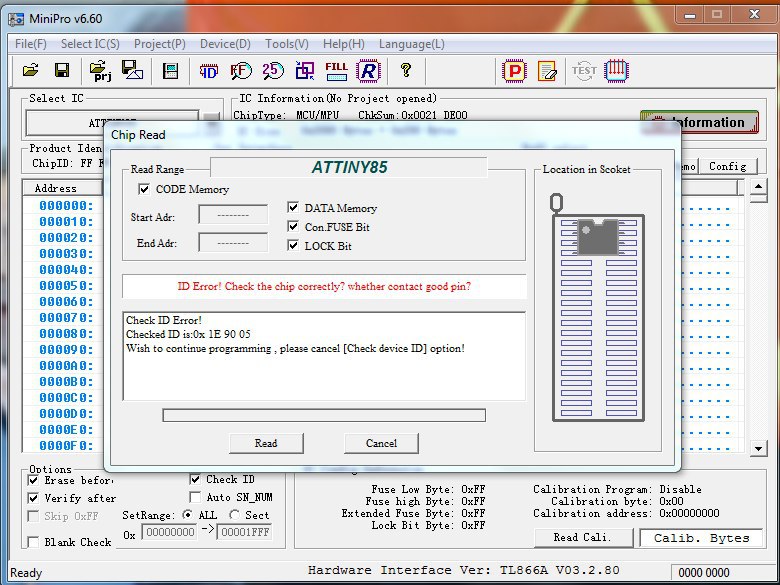Click the Save file floppy icon
This screenshot has width=780, height=585.
[62, 70]
